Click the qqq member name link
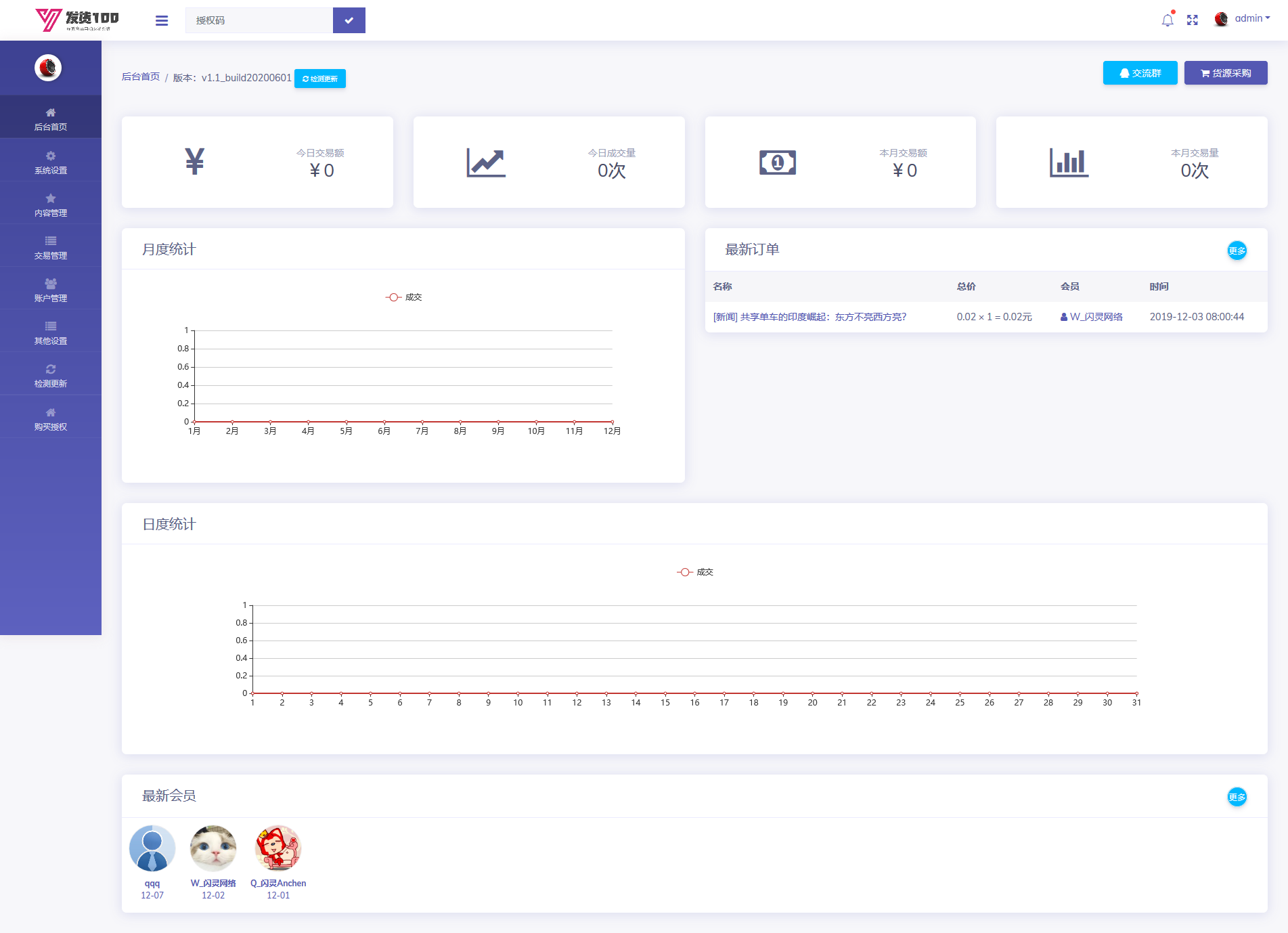 [152, 884]
